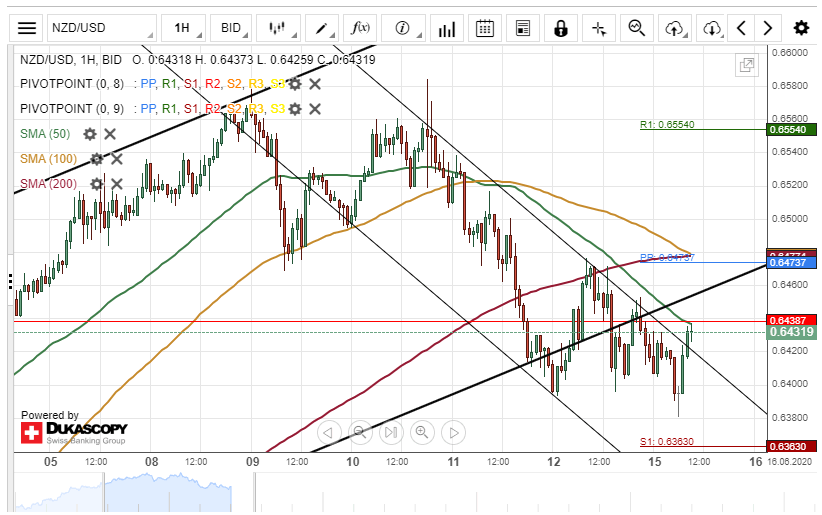Open SMA (100) settings gear
Image resolution: width=822 pixels, height=515 pixels.
(97, 159)
